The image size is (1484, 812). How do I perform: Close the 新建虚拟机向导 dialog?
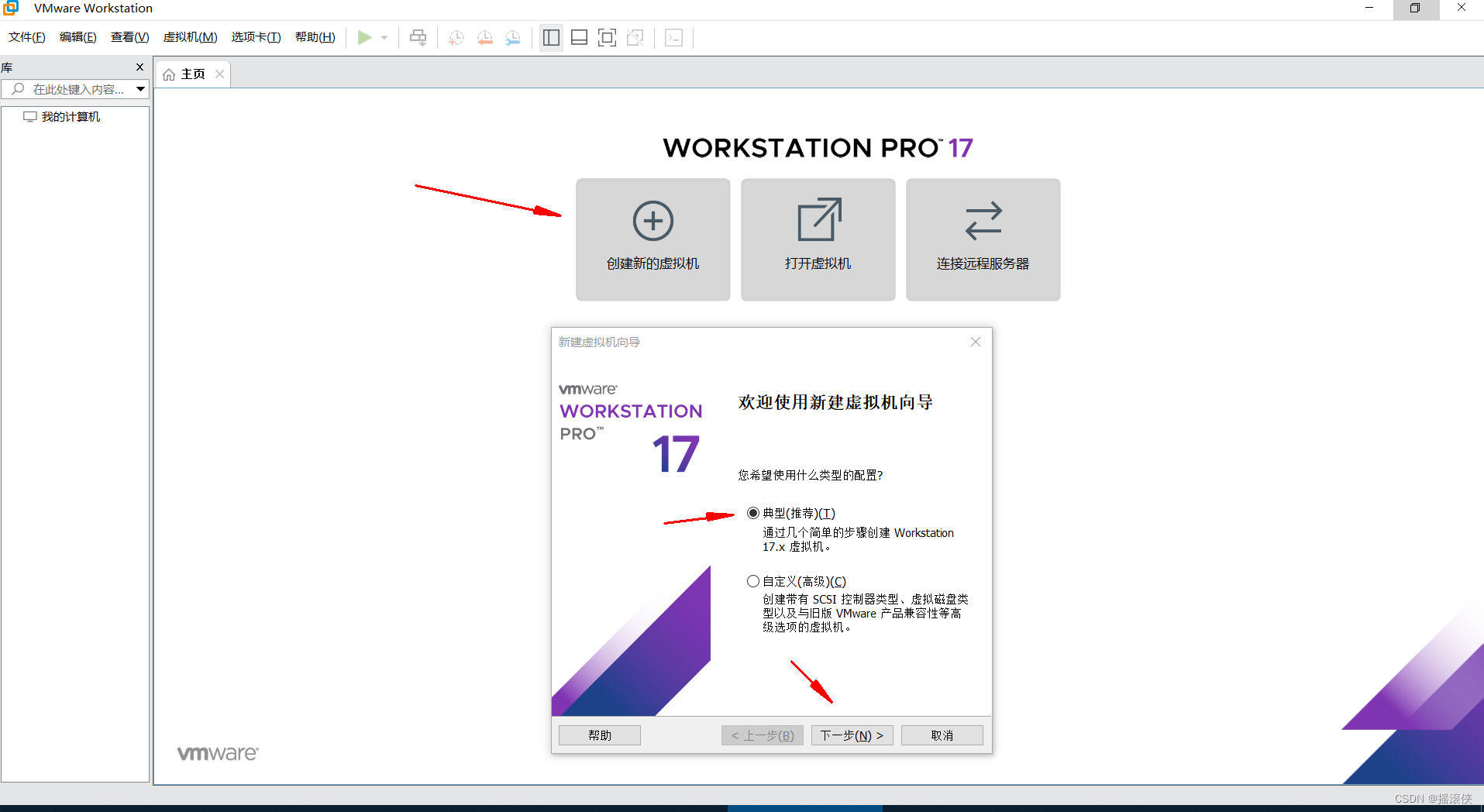coord(976,342)
